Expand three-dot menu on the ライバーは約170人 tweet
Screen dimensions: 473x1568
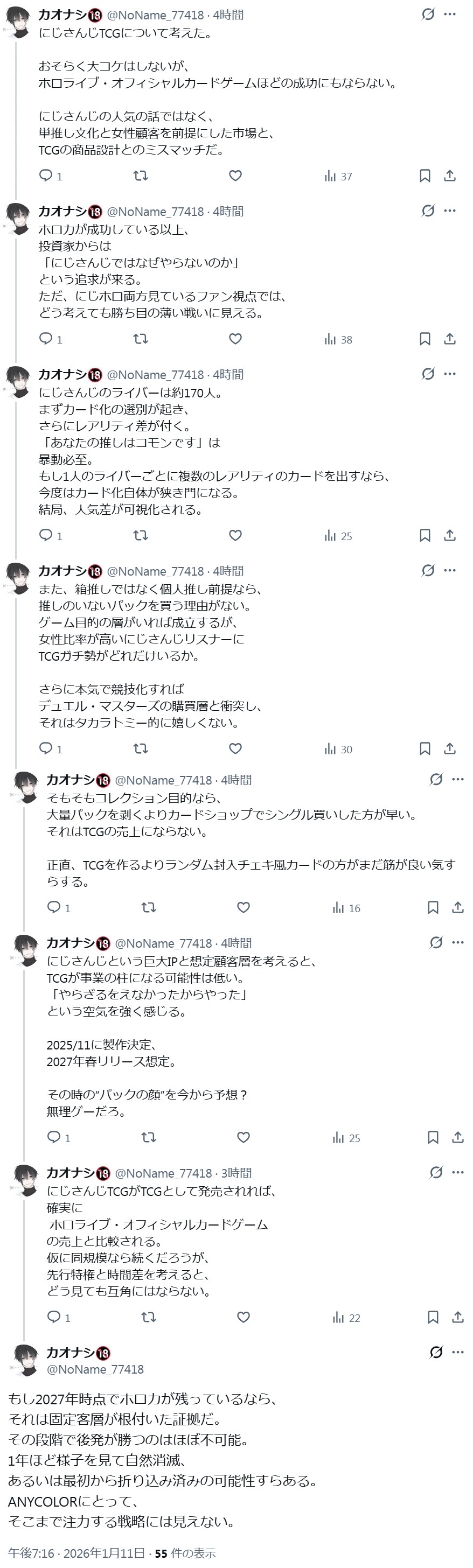click(450, 374)
